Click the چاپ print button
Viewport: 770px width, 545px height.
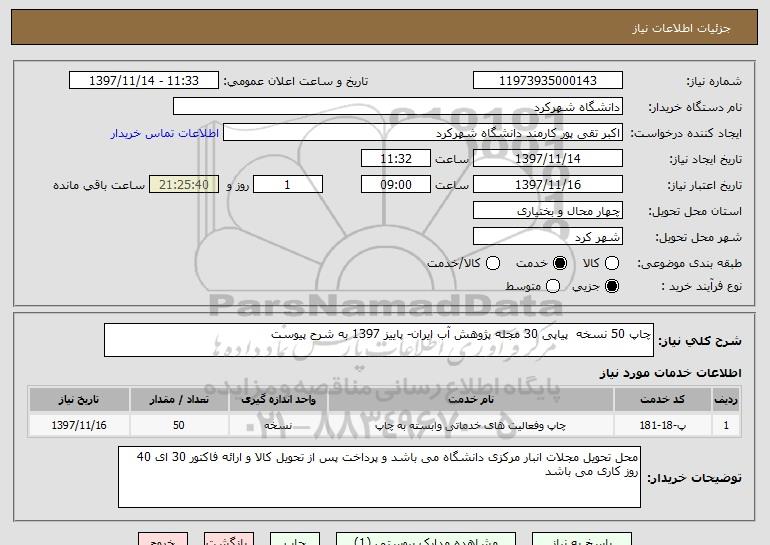click(295, 539)
